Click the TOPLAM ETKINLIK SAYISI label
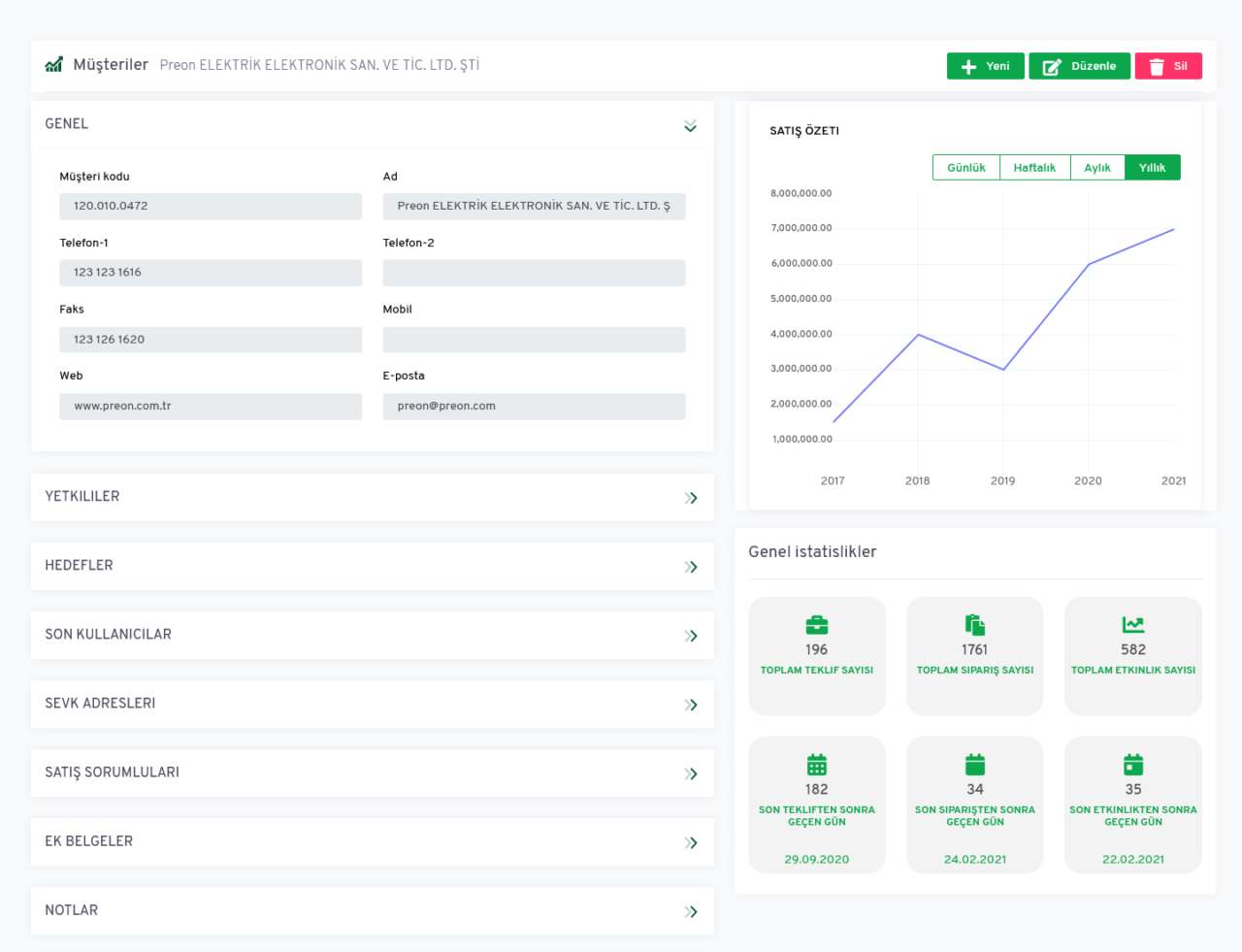Screen dimensions: 1242x952 coord(1133,670)
